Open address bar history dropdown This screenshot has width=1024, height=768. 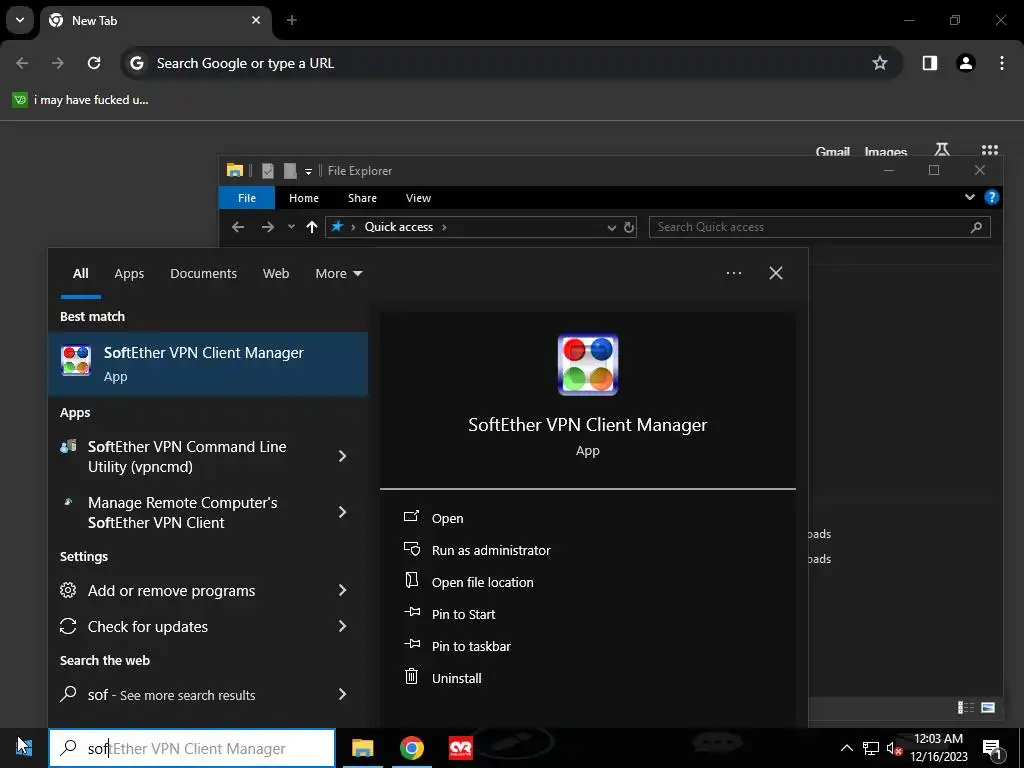[611, 227]
